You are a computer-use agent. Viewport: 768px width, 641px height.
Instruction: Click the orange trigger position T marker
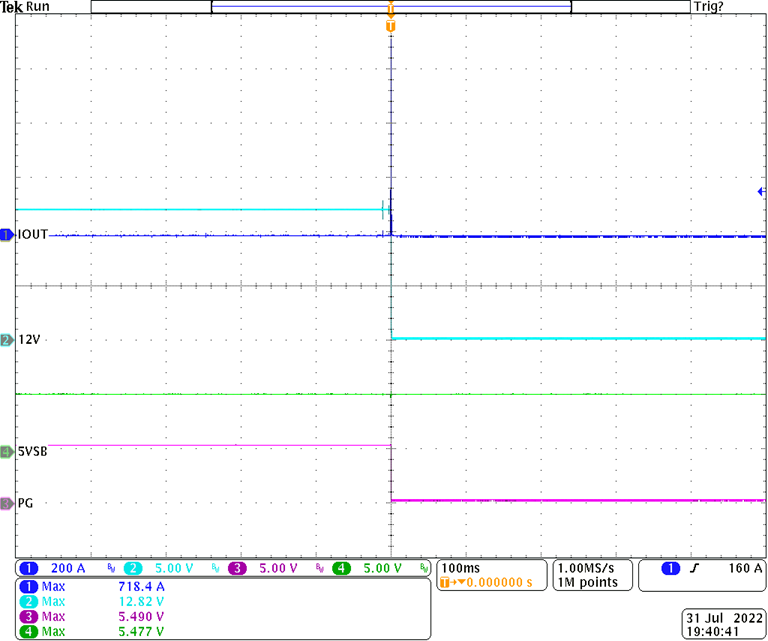(x=390, y=24)
